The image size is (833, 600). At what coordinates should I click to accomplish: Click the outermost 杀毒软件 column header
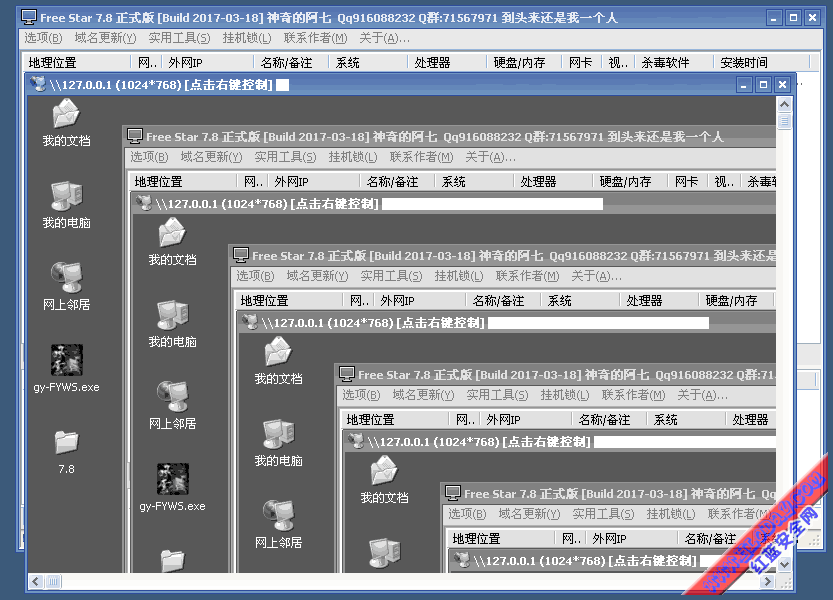coord(673,63)
